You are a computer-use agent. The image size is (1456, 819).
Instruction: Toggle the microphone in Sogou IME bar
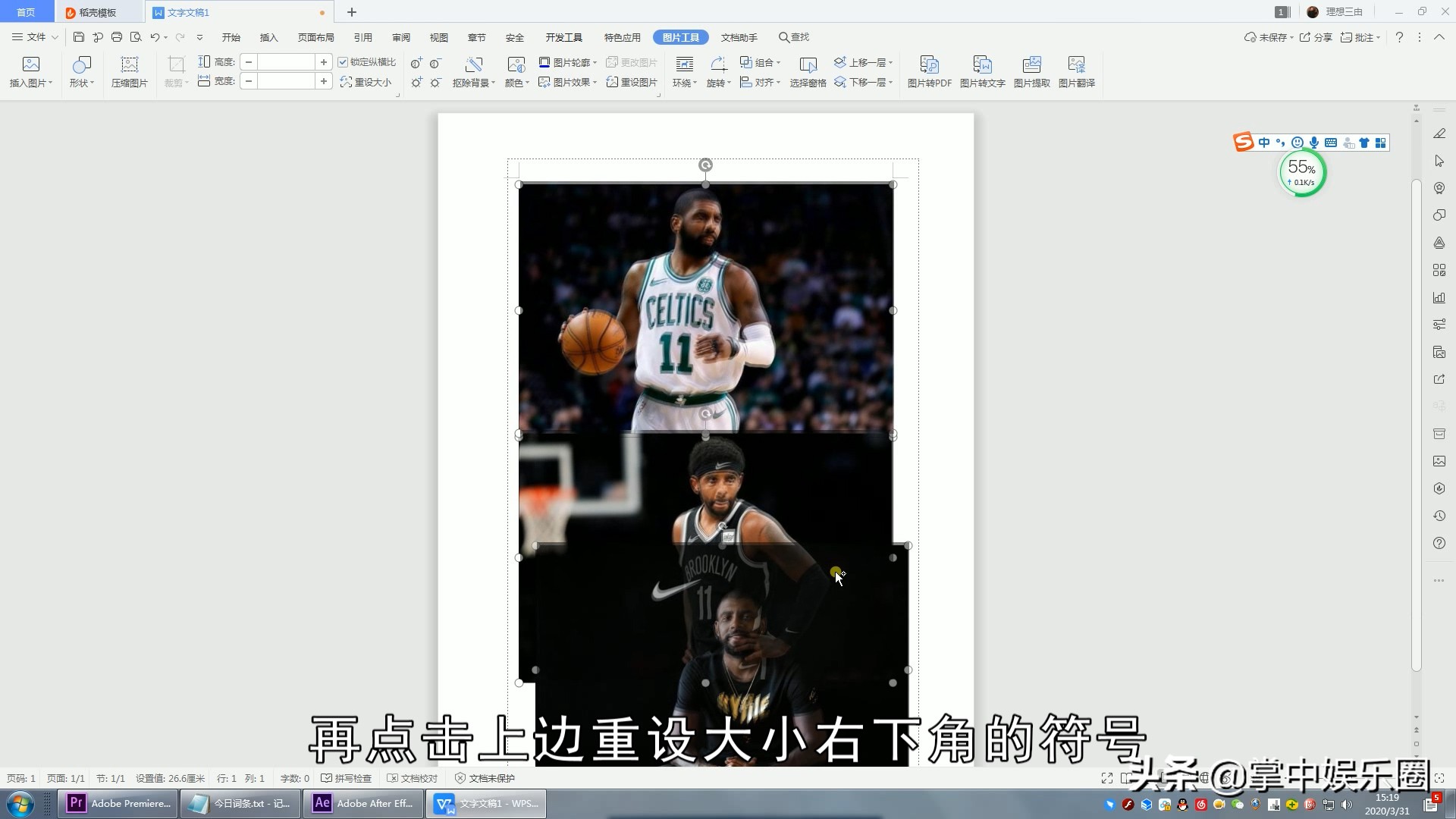(x=1314, y=143)
